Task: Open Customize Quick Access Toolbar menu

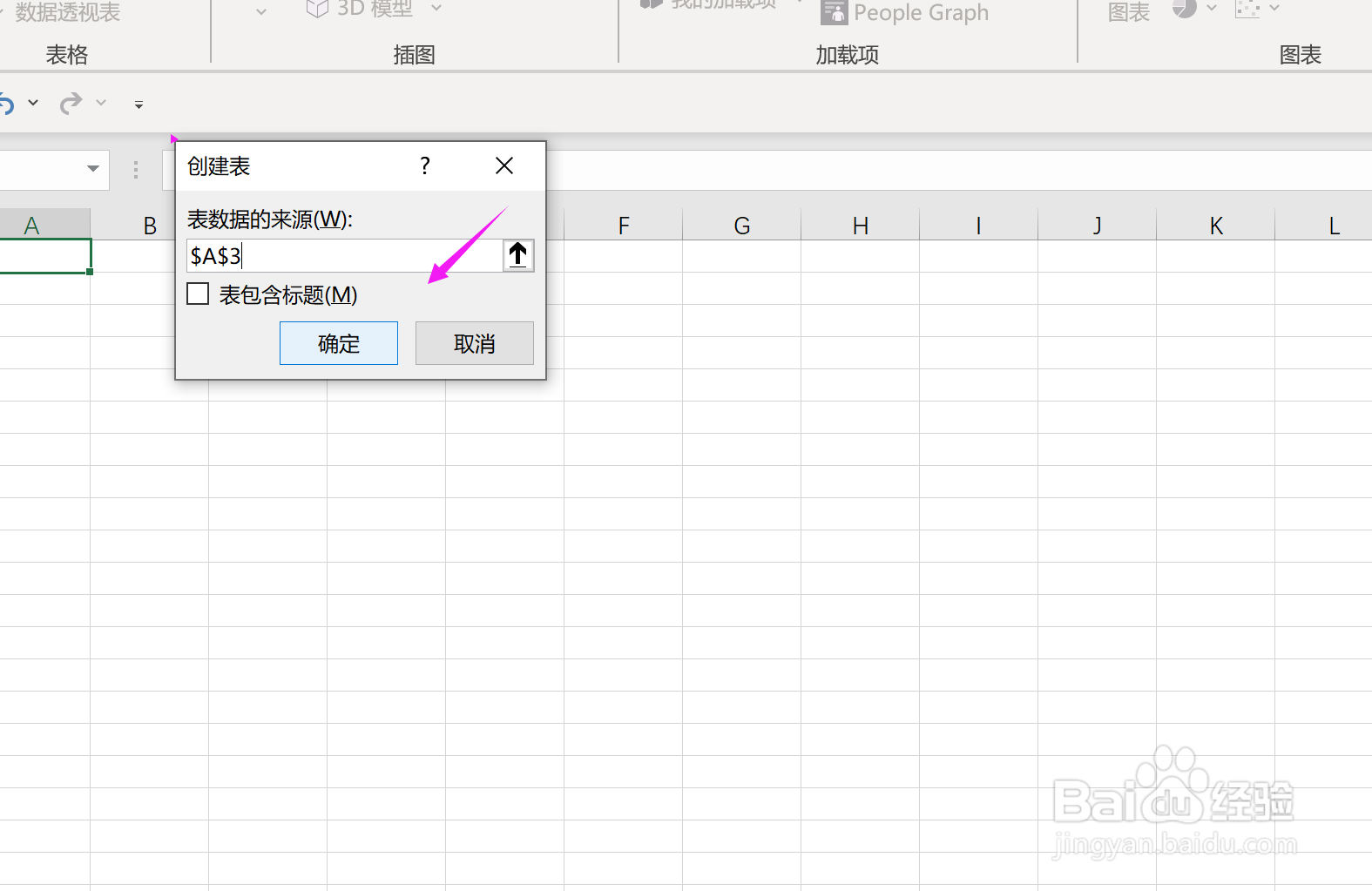Action: point(139,105)
